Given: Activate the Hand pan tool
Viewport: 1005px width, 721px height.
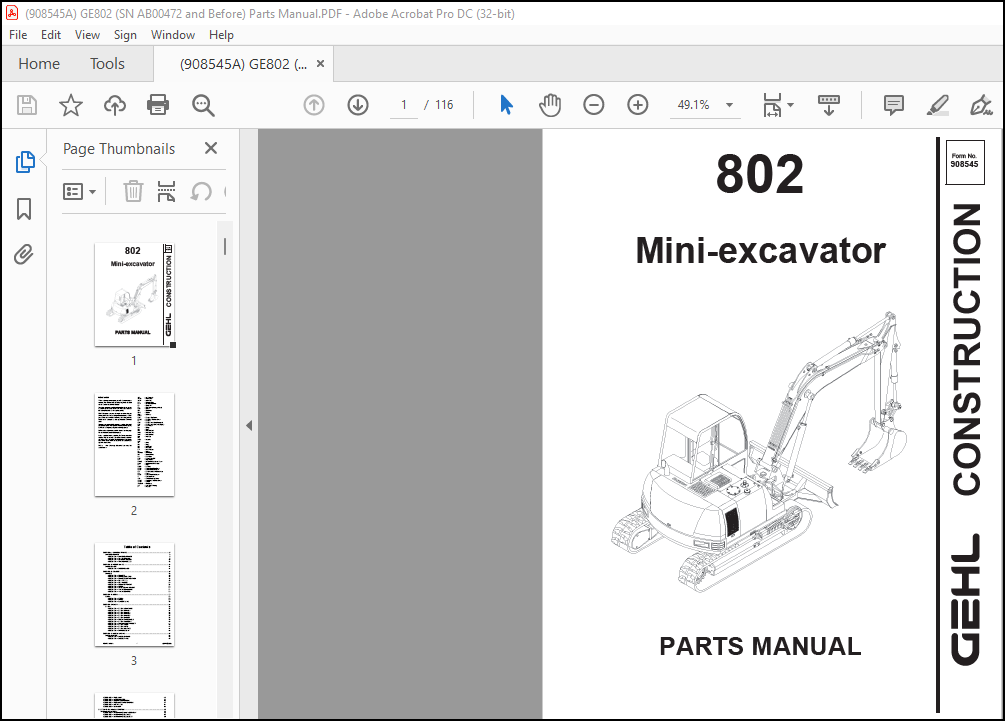Looking at the screenshot, I should [550, 105].
